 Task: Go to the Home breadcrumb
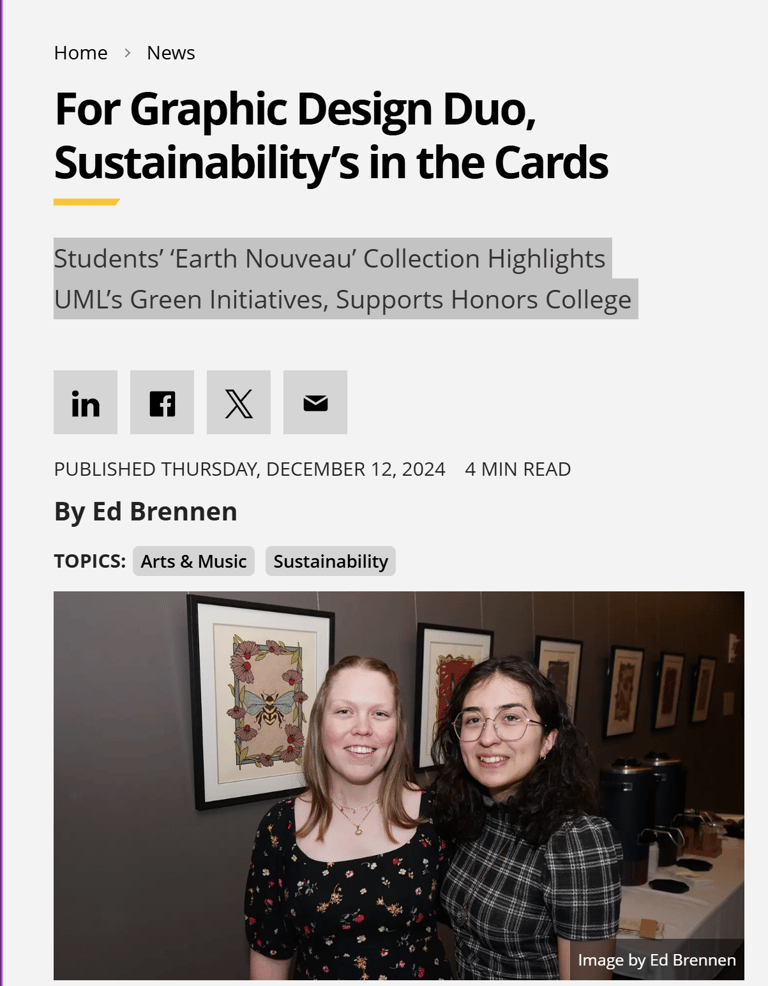click(x=80, y=53)
